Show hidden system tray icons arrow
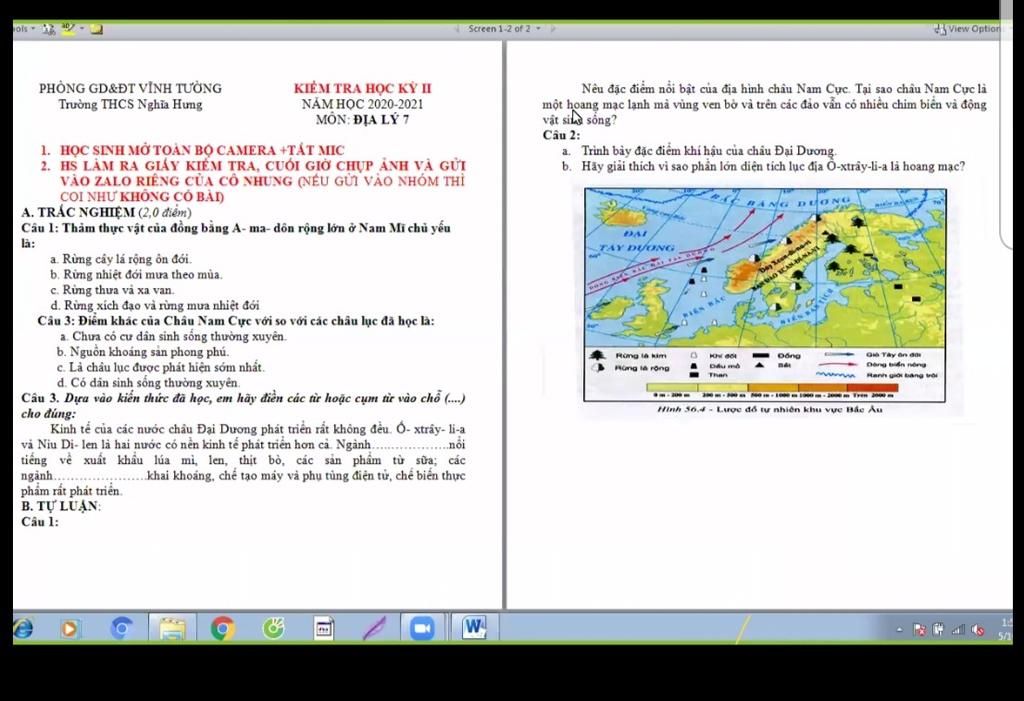Viewport: 1024px width, 701px height. [899, 630]
